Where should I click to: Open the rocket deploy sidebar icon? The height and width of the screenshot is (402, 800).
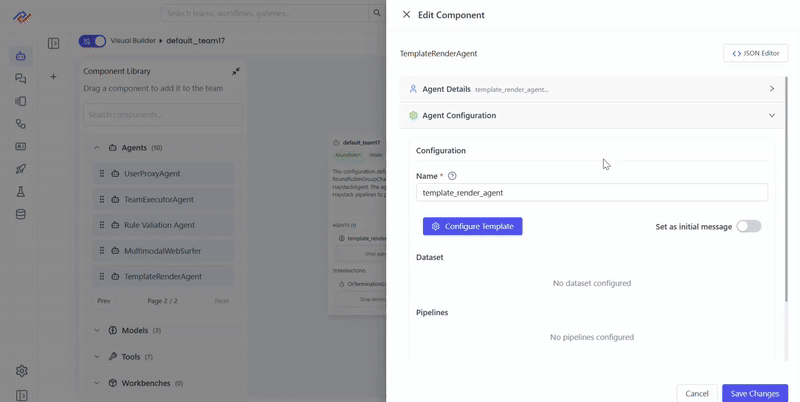click(x=21, y=169)
